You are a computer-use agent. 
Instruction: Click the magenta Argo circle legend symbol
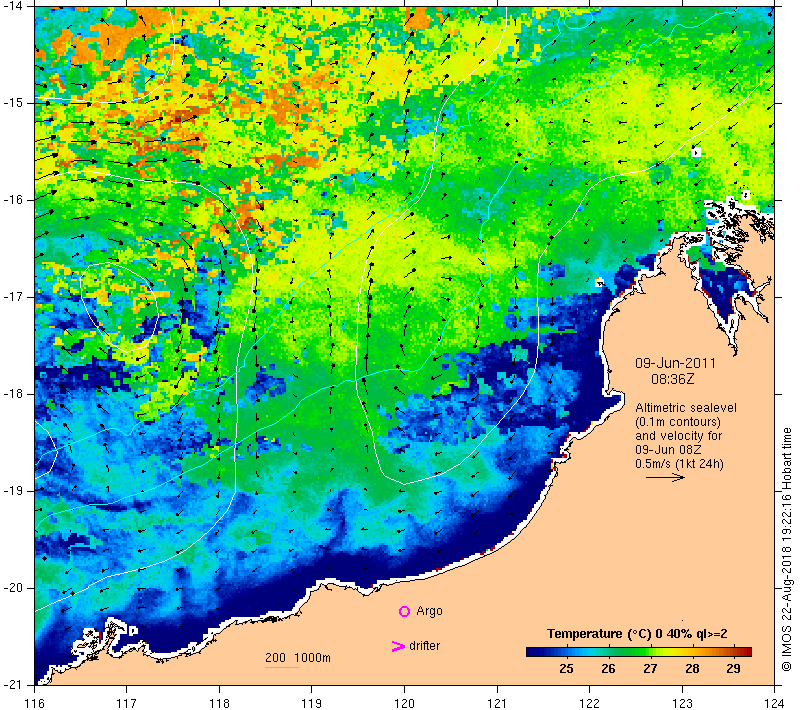404,611
